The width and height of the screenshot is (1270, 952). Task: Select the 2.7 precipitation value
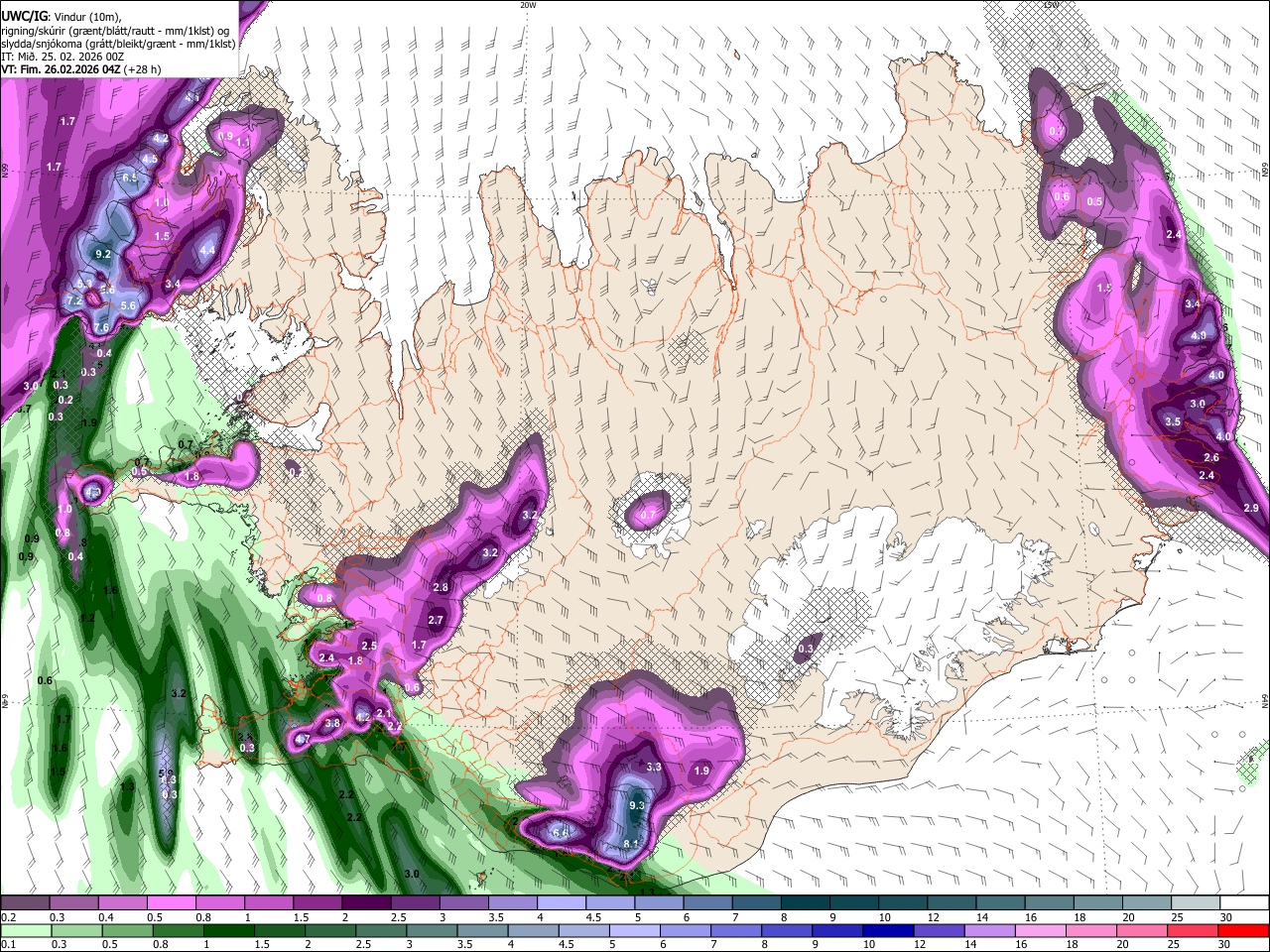[x=436, y=620]
